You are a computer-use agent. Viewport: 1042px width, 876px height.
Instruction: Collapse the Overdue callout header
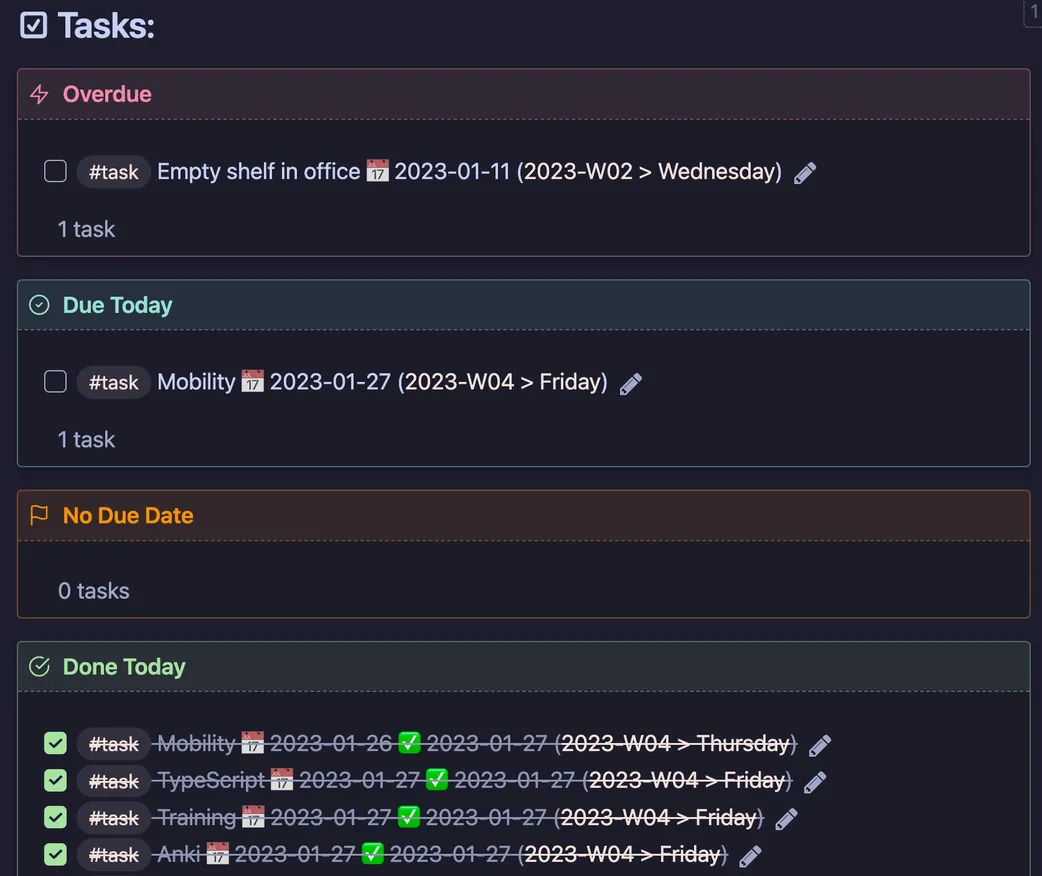(x=524, y=94)
